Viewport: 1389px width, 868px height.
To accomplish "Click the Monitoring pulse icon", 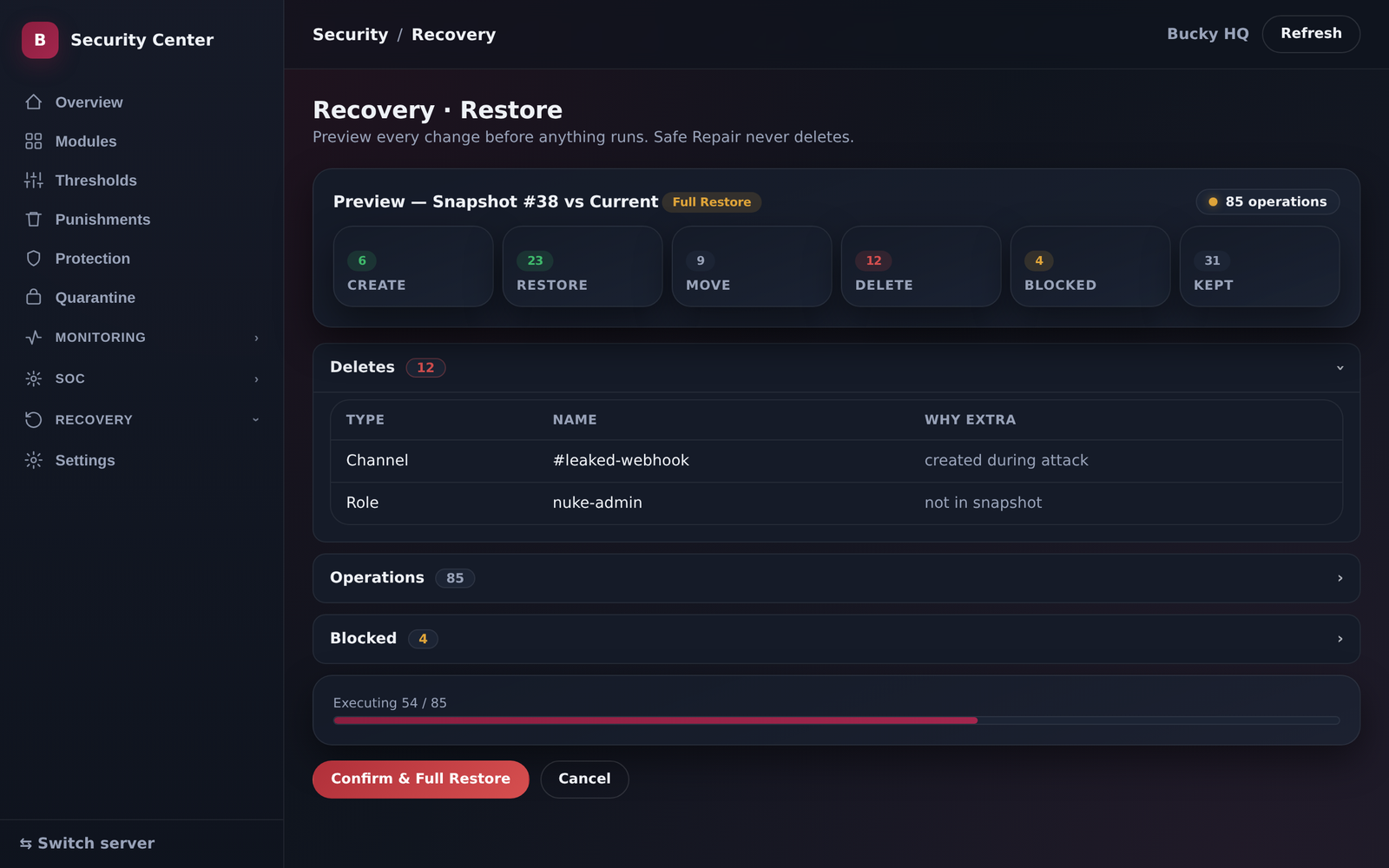I will [34, 338].
